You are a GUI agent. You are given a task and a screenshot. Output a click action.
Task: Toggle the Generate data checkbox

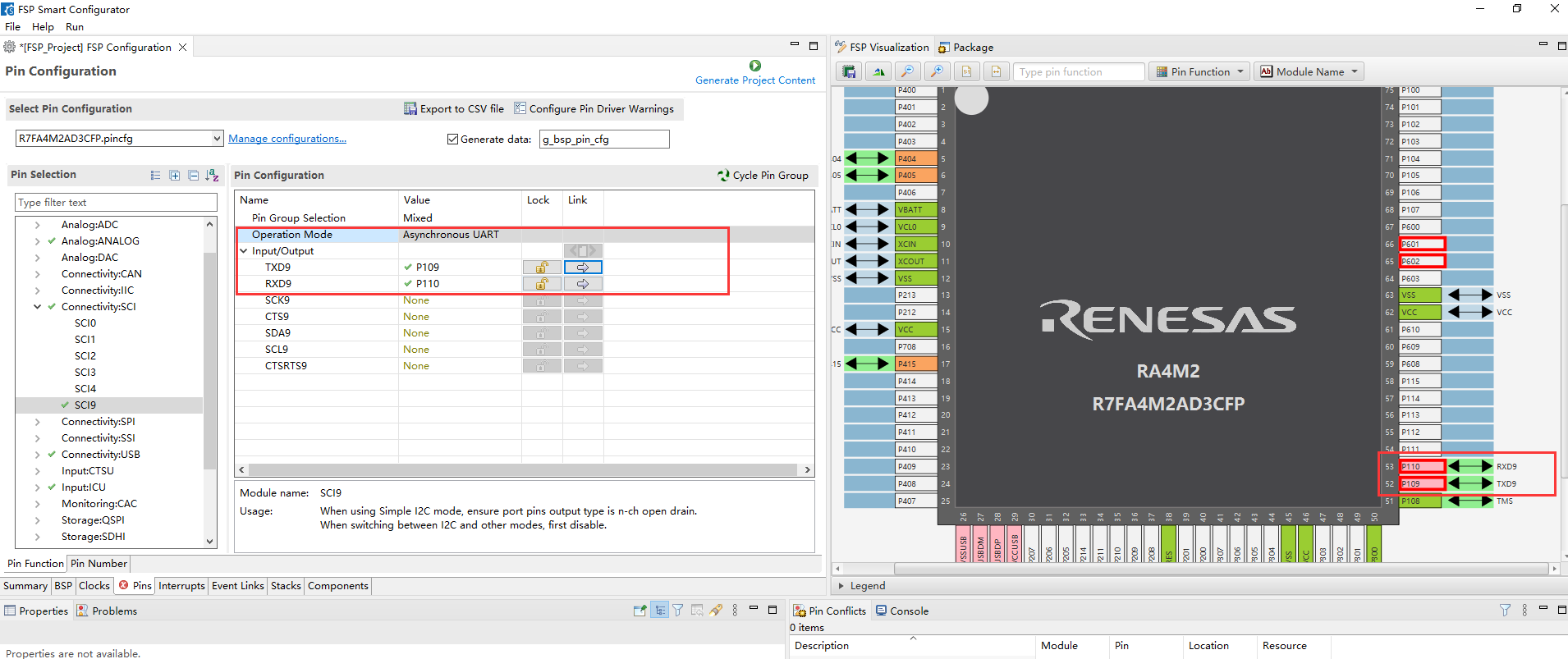point(452,139)
